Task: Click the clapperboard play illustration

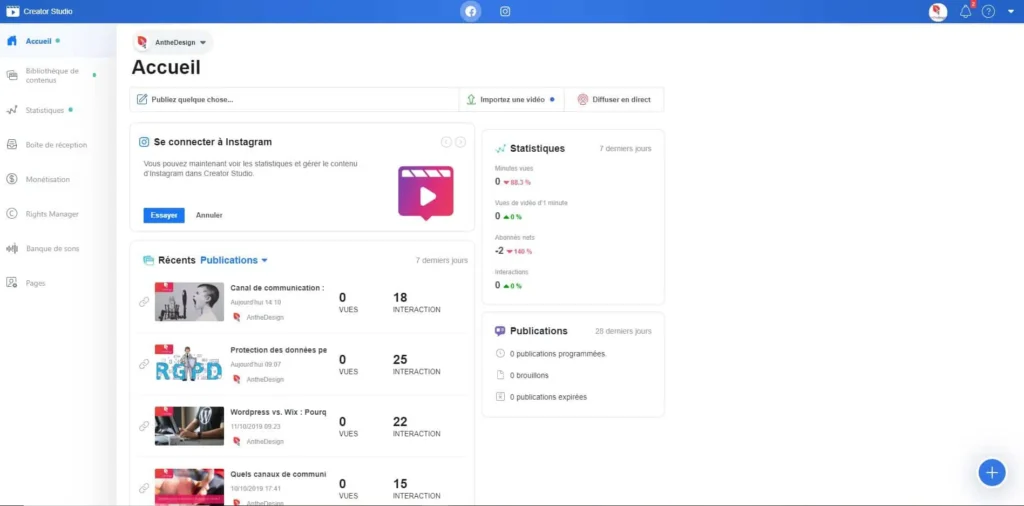Action: [426, 193]
